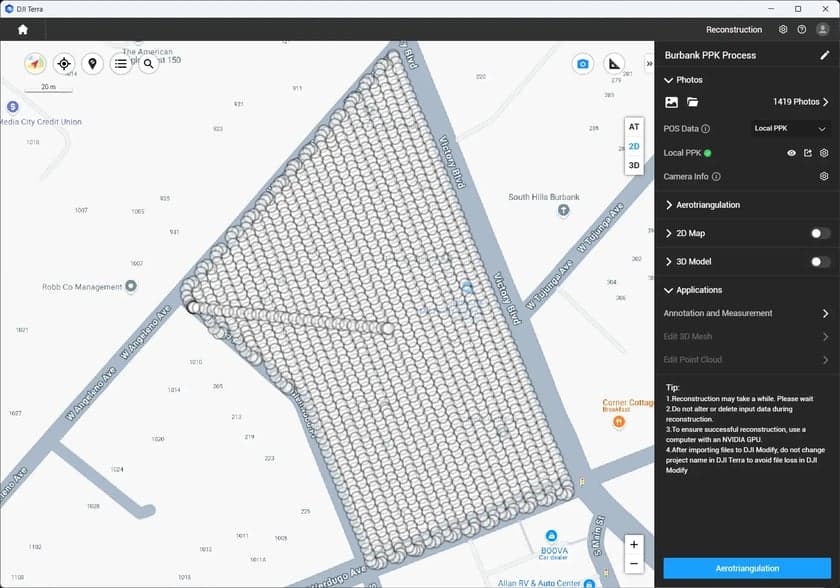Open the 1419 Photos list
840x588 pixels.
click(796, 102)
